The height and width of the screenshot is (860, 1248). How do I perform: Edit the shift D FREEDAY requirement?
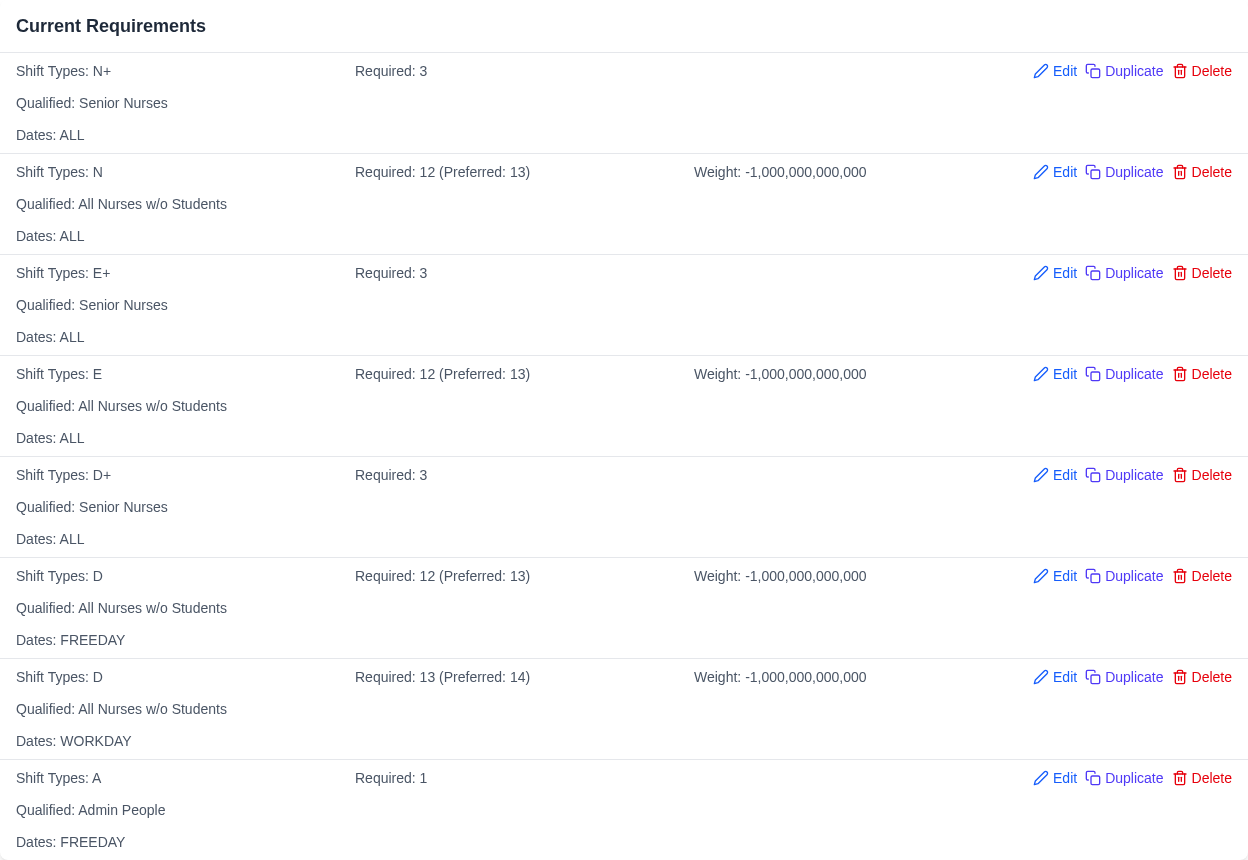click(x=1055, y=576)
